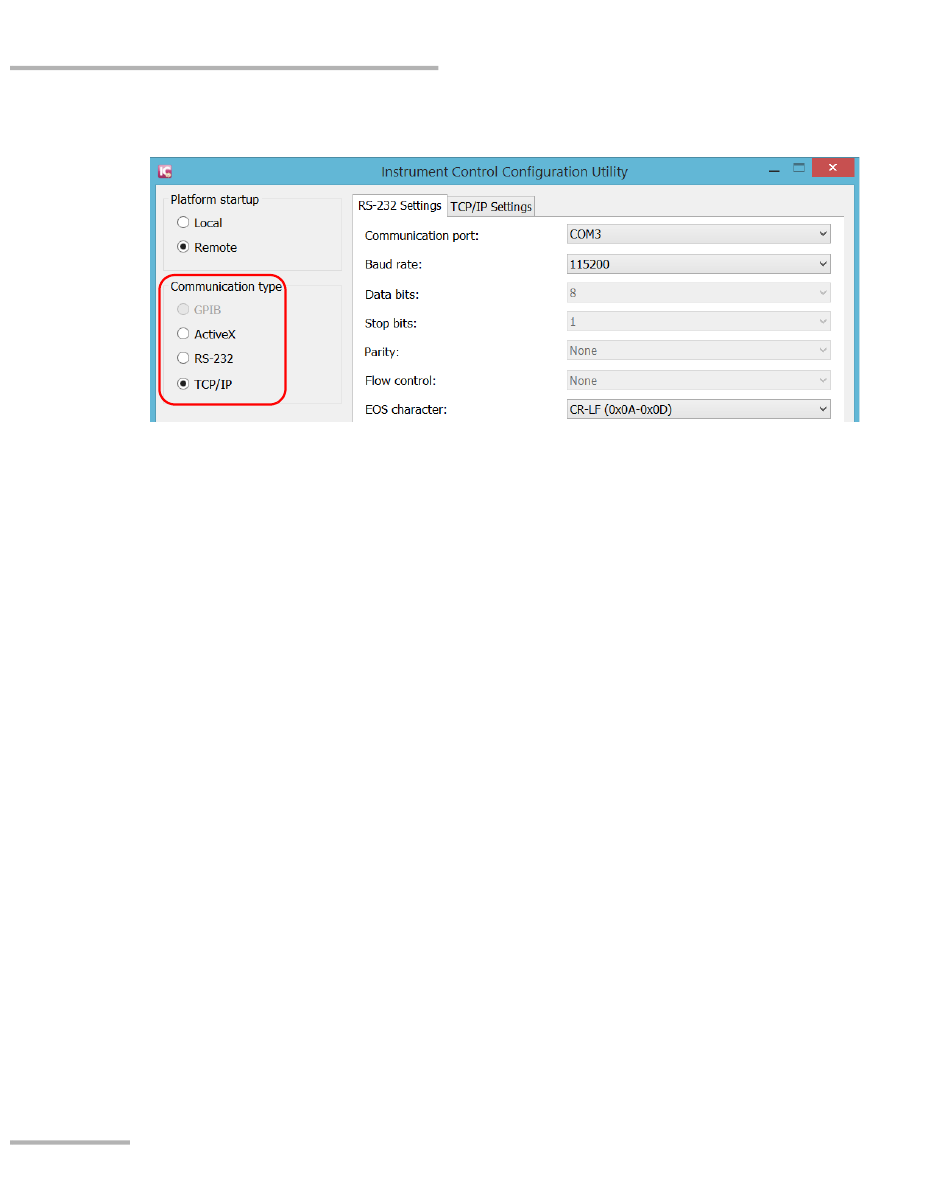This screenshot has height=1181, width=950.
Task: Switch to the TCP/IP Settings tab
Action: (491, 206)
